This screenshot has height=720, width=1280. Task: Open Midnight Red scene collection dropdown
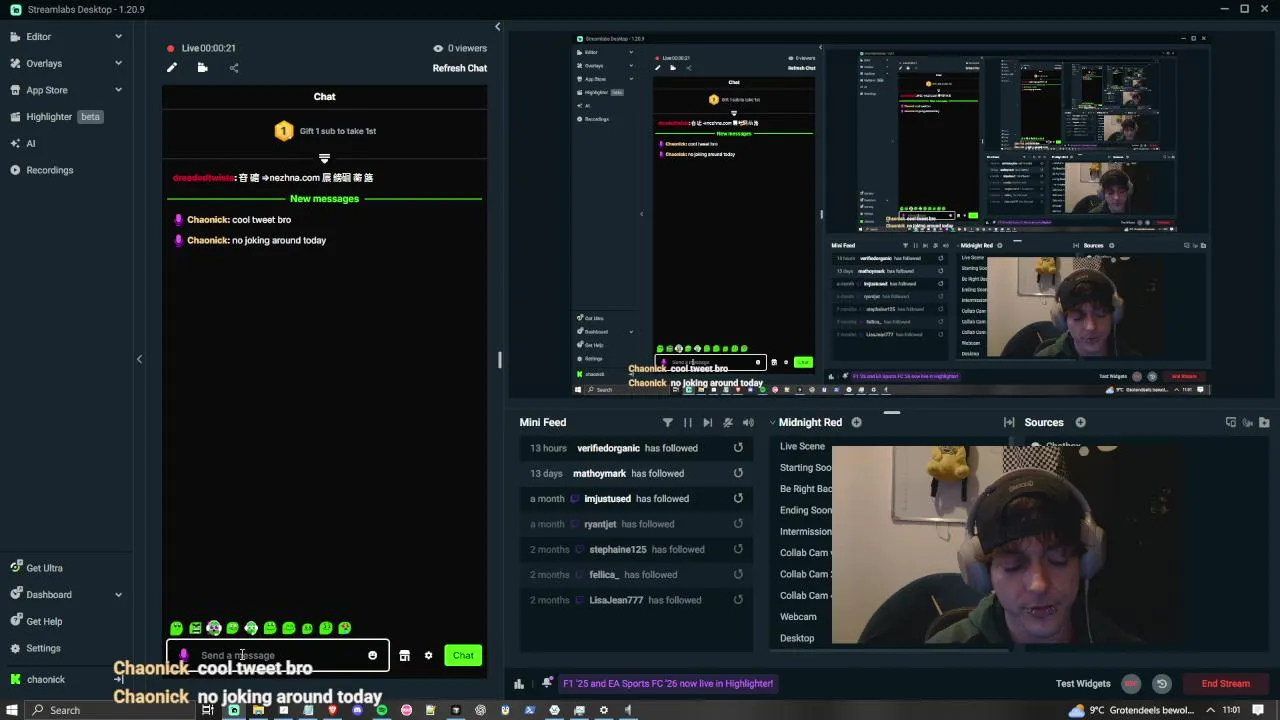point(808,422)
